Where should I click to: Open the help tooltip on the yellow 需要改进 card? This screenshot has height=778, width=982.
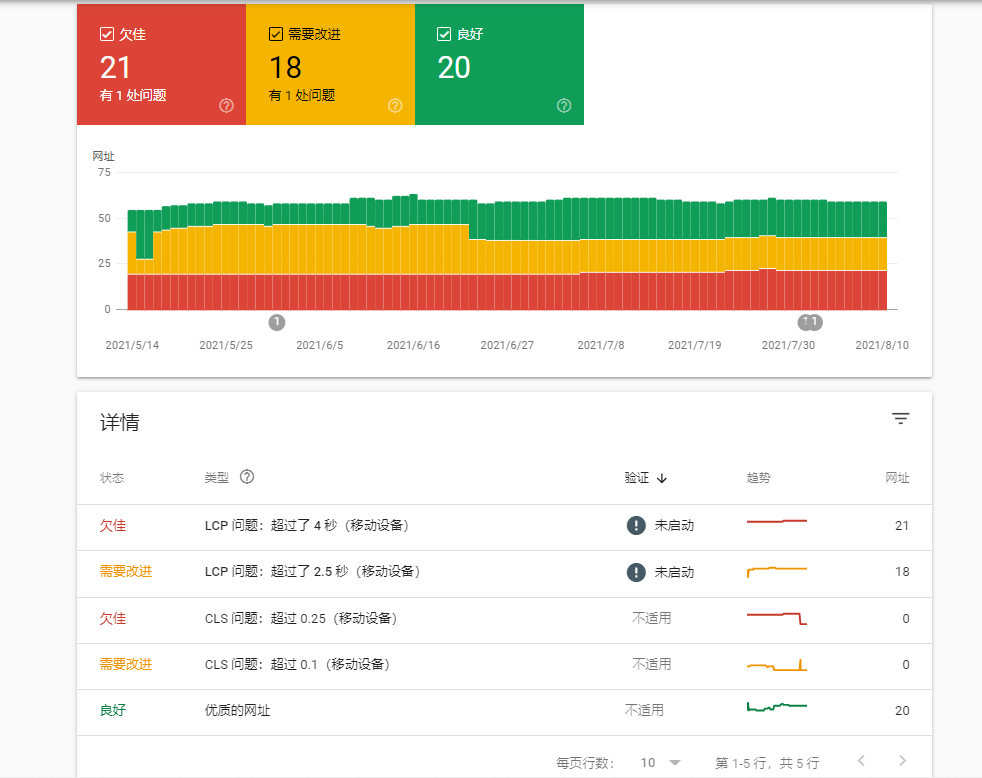click(x=395, y=103)
